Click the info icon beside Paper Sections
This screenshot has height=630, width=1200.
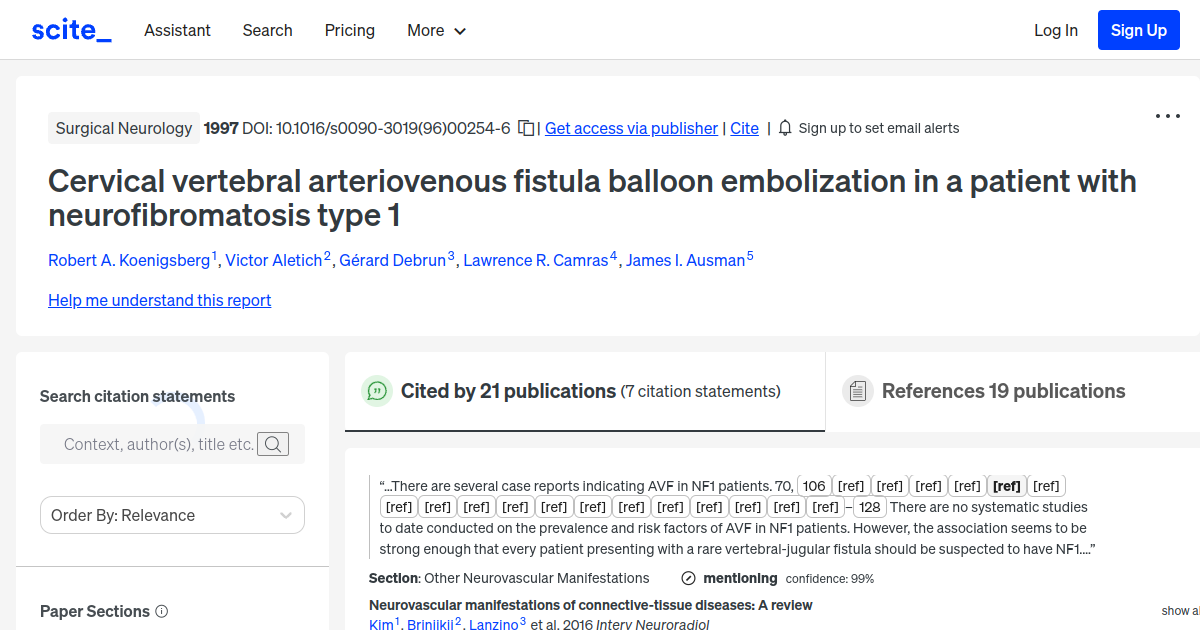coord(161,611)
